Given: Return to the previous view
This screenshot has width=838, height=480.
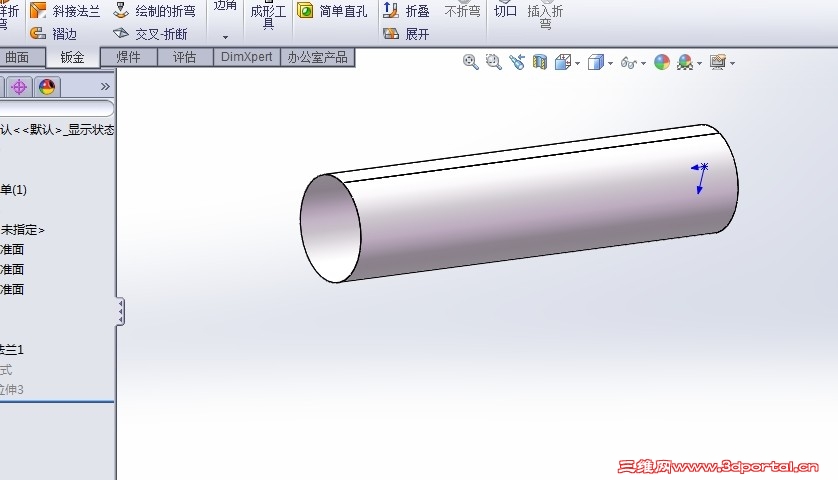Looking at the screenshot, I should pyautogui.click(x=517, y=62).
